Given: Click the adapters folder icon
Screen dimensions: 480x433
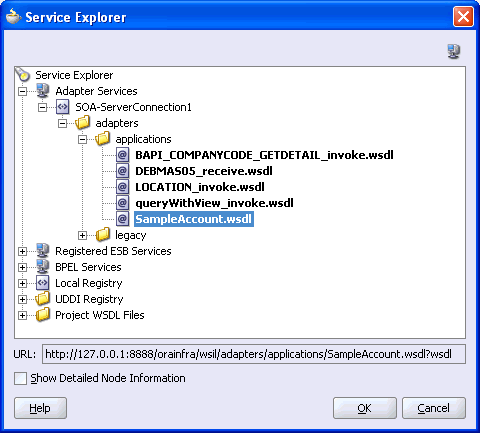Looking at the screenshot, I should pyautogui.click(x=83, y=123).
